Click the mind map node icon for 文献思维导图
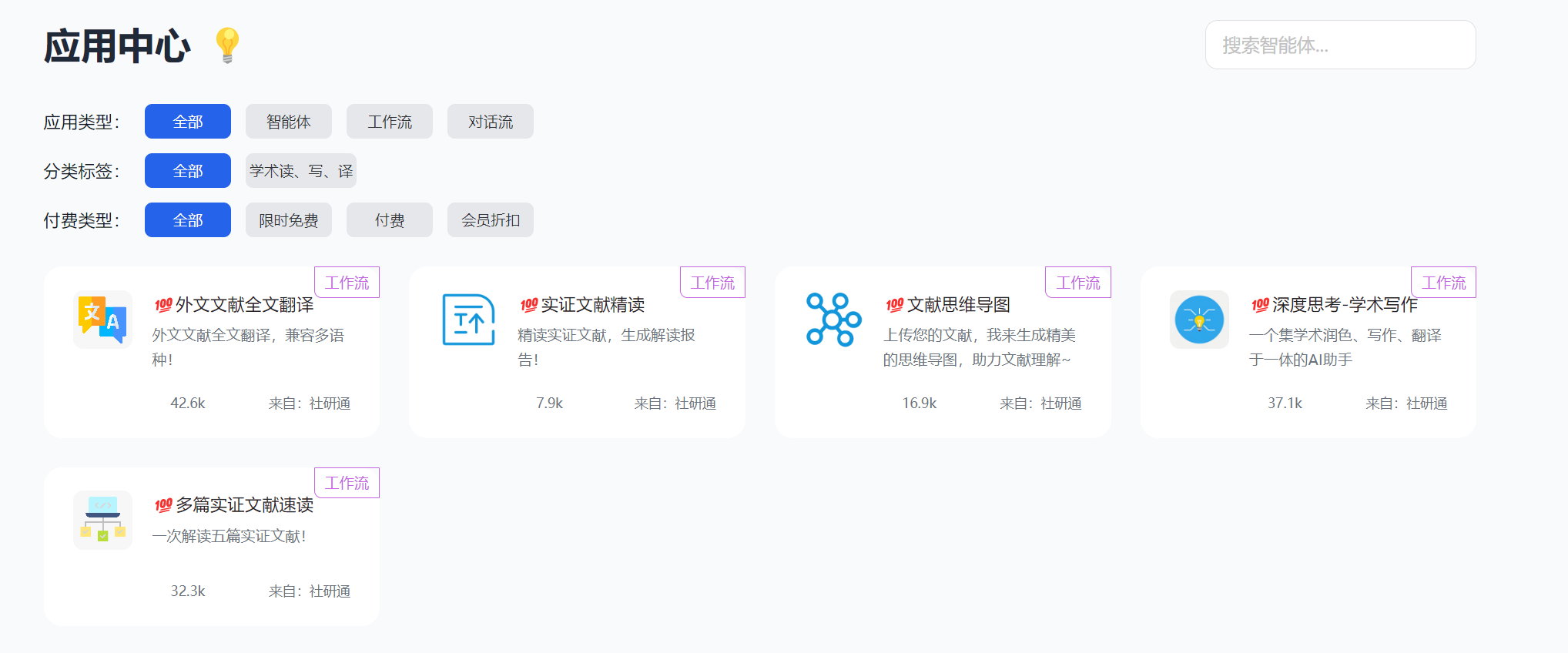Viewport: 1568px width, 653px height. [833, 320]
